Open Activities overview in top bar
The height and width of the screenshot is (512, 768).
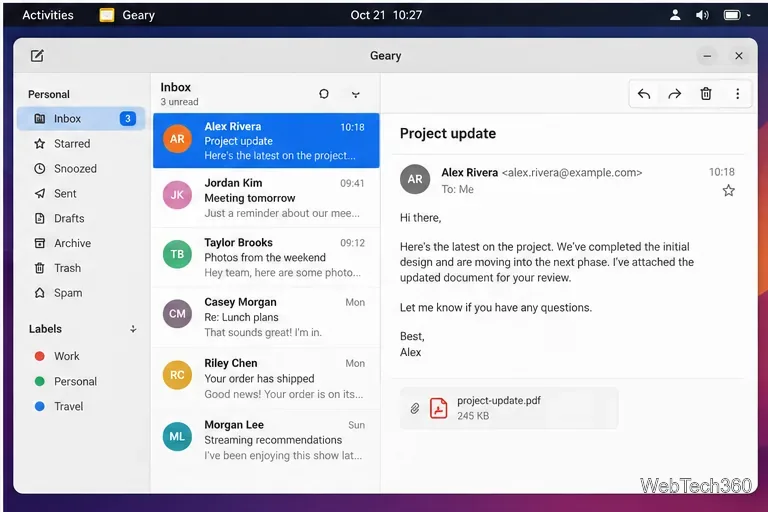[48, 15]
